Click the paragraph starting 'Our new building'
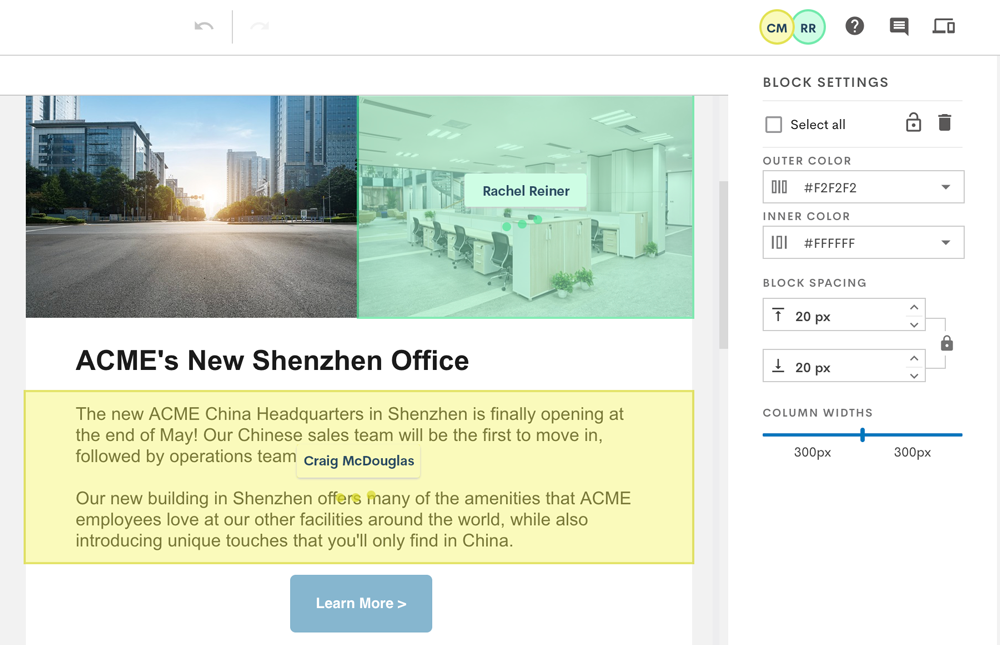This screenshot has width=1000, height=645. [353, 519]
